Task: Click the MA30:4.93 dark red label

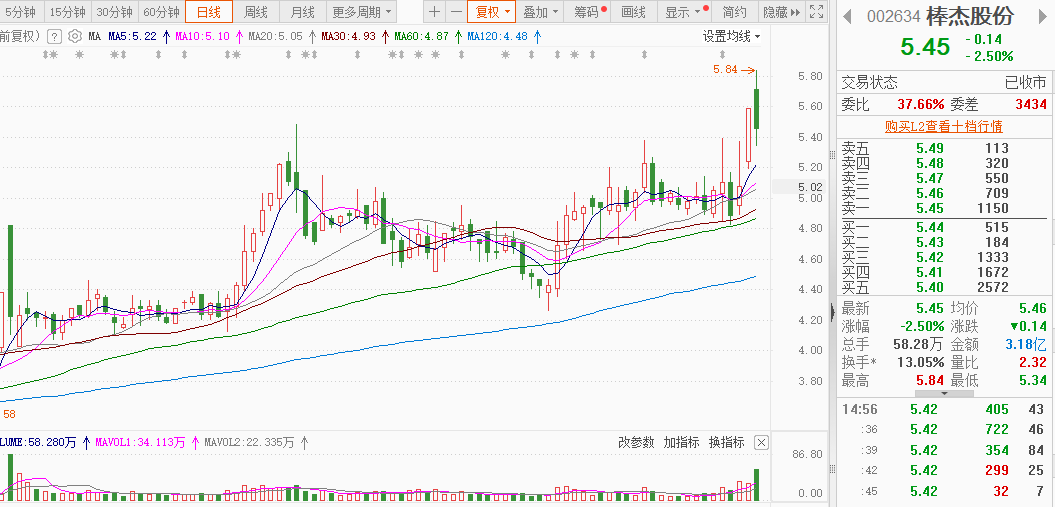Action: coord(349,36)
